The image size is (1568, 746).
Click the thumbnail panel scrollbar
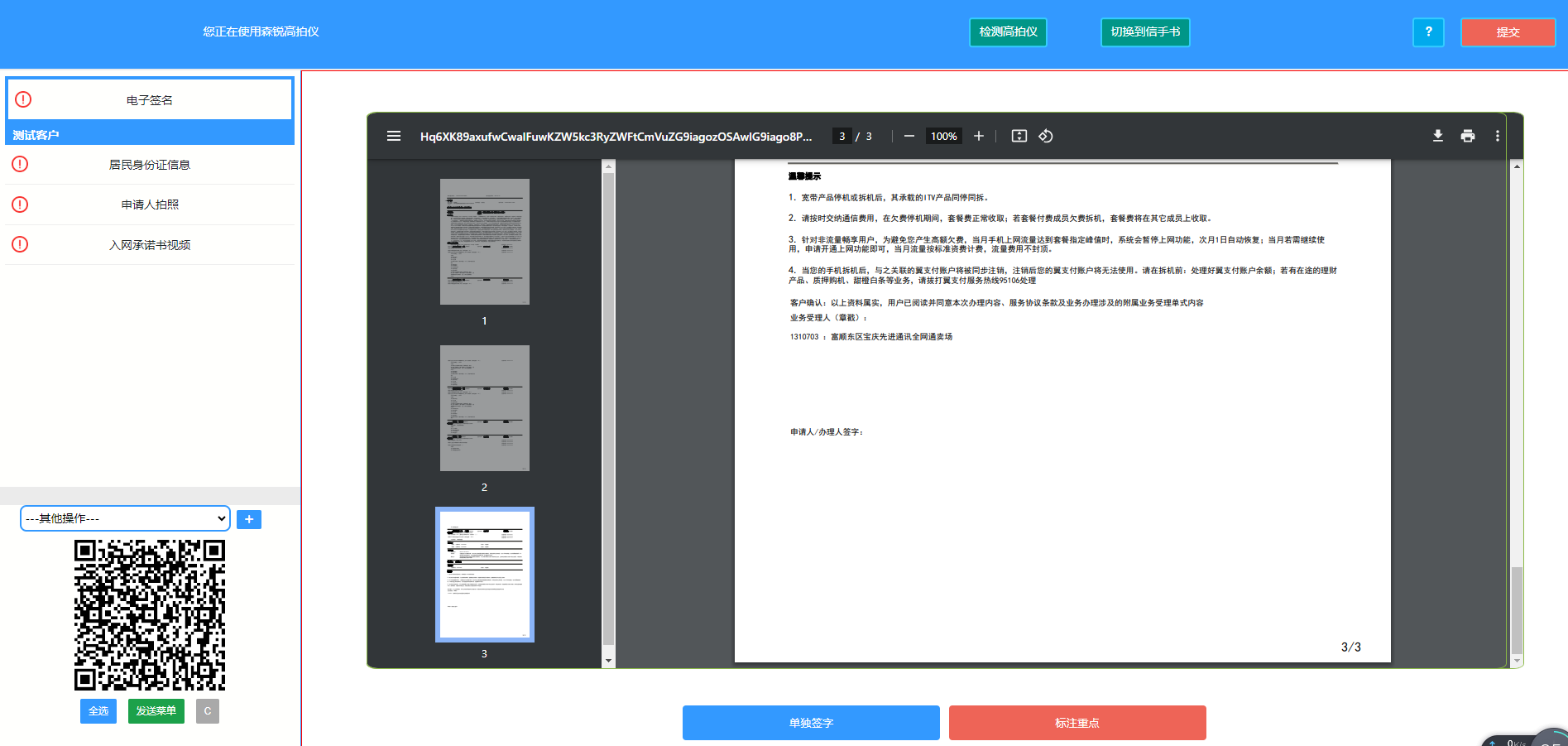[x=609, y=407]
